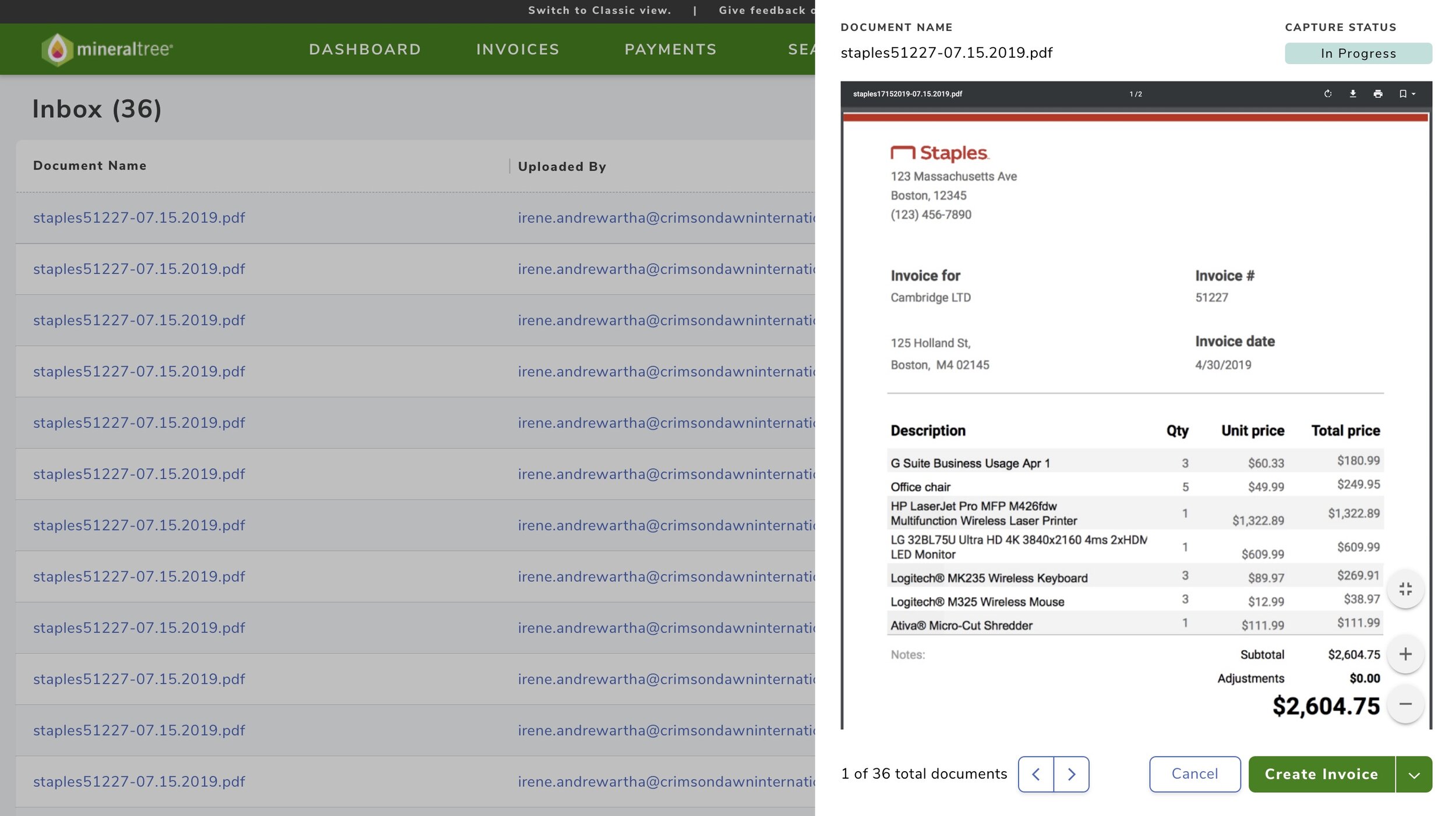Open the PDF bookmark dropdown
The height and width of the screenshot is (816, 1456).
1407,94
